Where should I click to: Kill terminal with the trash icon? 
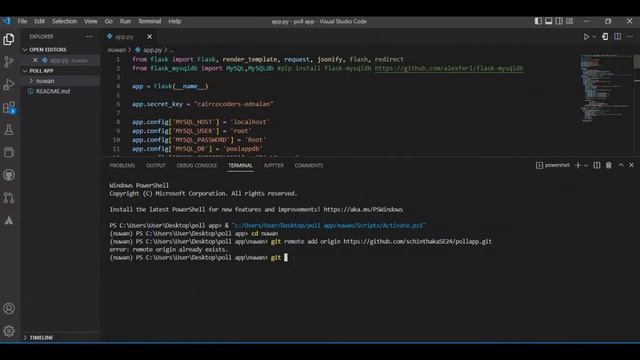tap(609, 165)
